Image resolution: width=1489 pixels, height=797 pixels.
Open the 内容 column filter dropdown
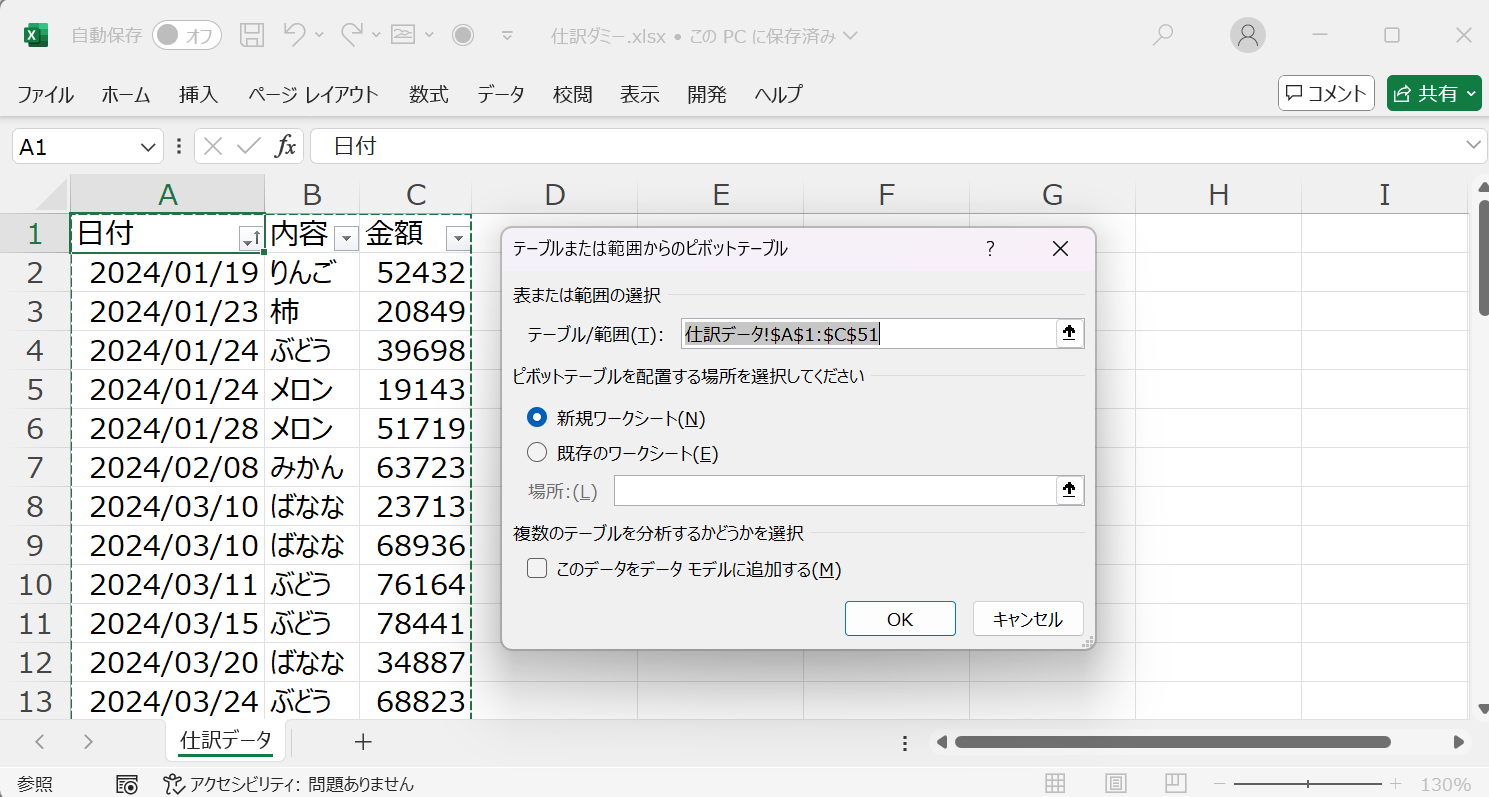pyautogui.click(x=345, y=237)
